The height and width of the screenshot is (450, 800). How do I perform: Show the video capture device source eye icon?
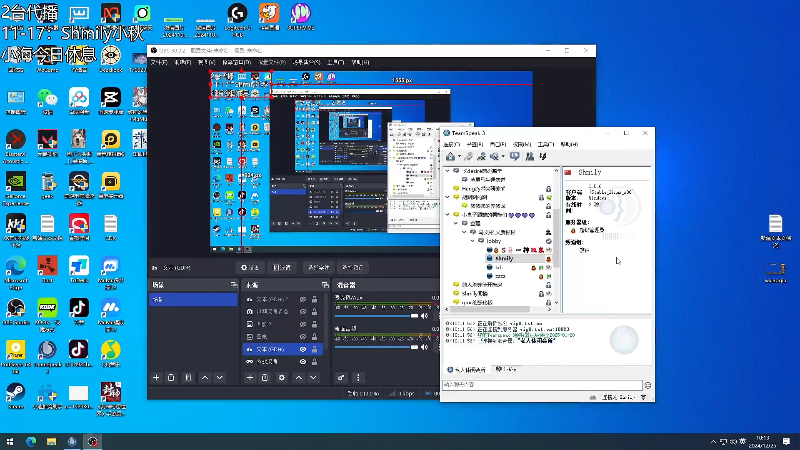303,311
